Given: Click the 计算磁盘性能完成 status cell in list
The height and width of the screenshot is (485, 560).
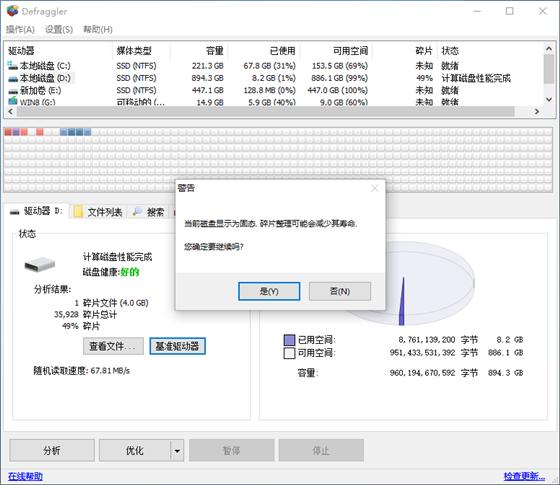Looking at the screenshot, I should click(476, 78).
